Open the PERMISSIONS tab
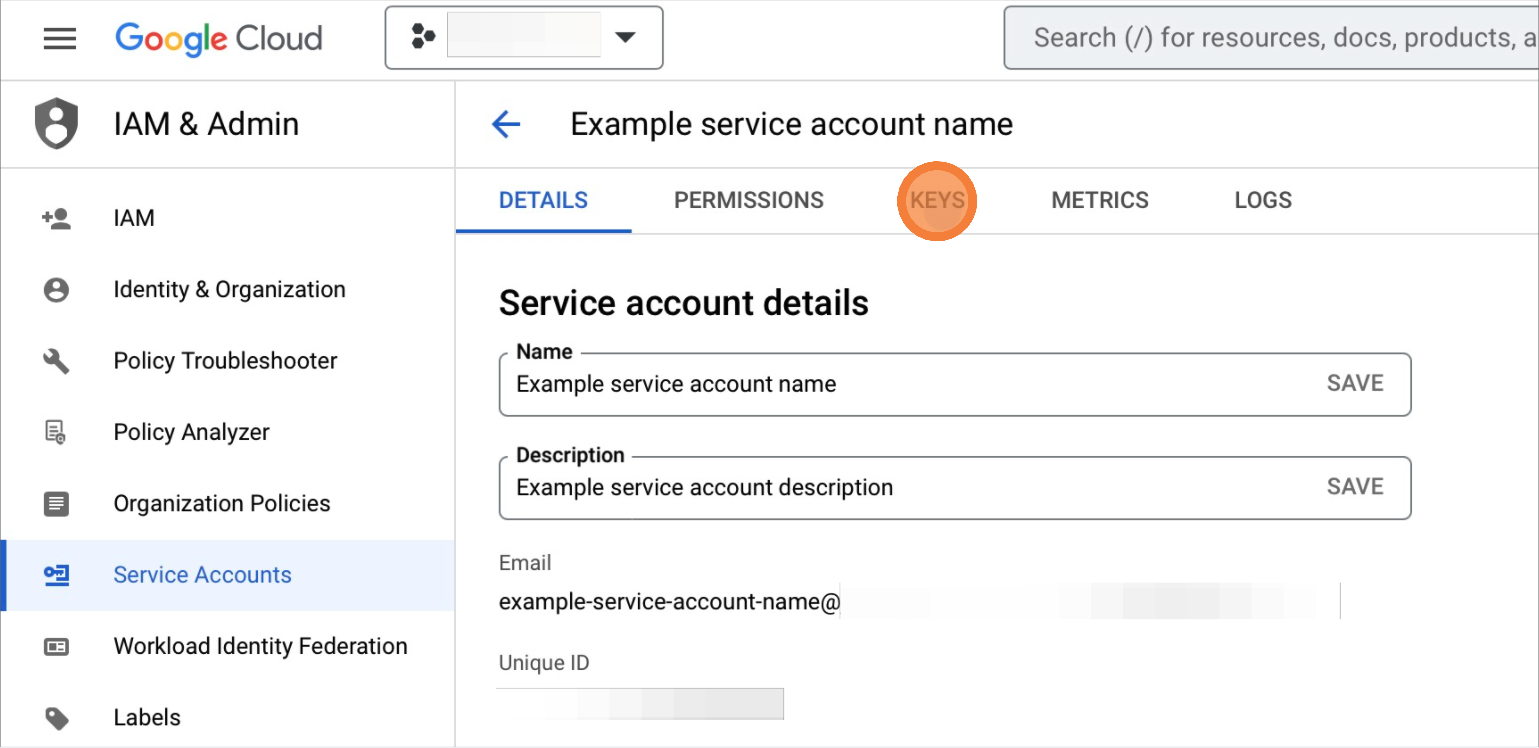The width and height of the screenshot is (1539, 748). pos(748,200)
